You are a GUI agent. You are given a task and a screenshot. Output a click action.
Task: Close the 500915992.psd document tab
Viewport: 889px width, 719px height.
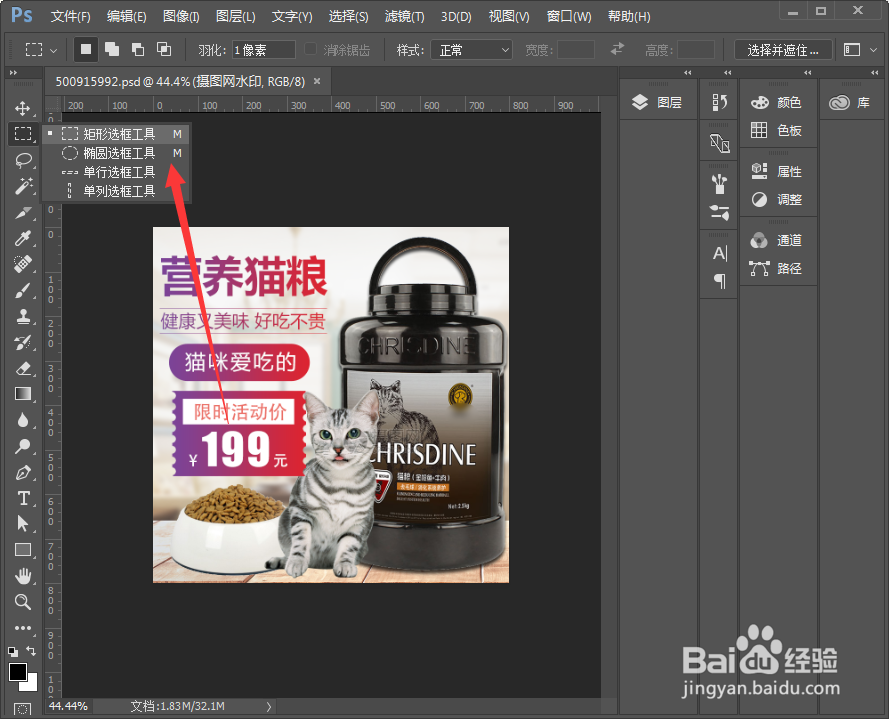click(317, 81)
